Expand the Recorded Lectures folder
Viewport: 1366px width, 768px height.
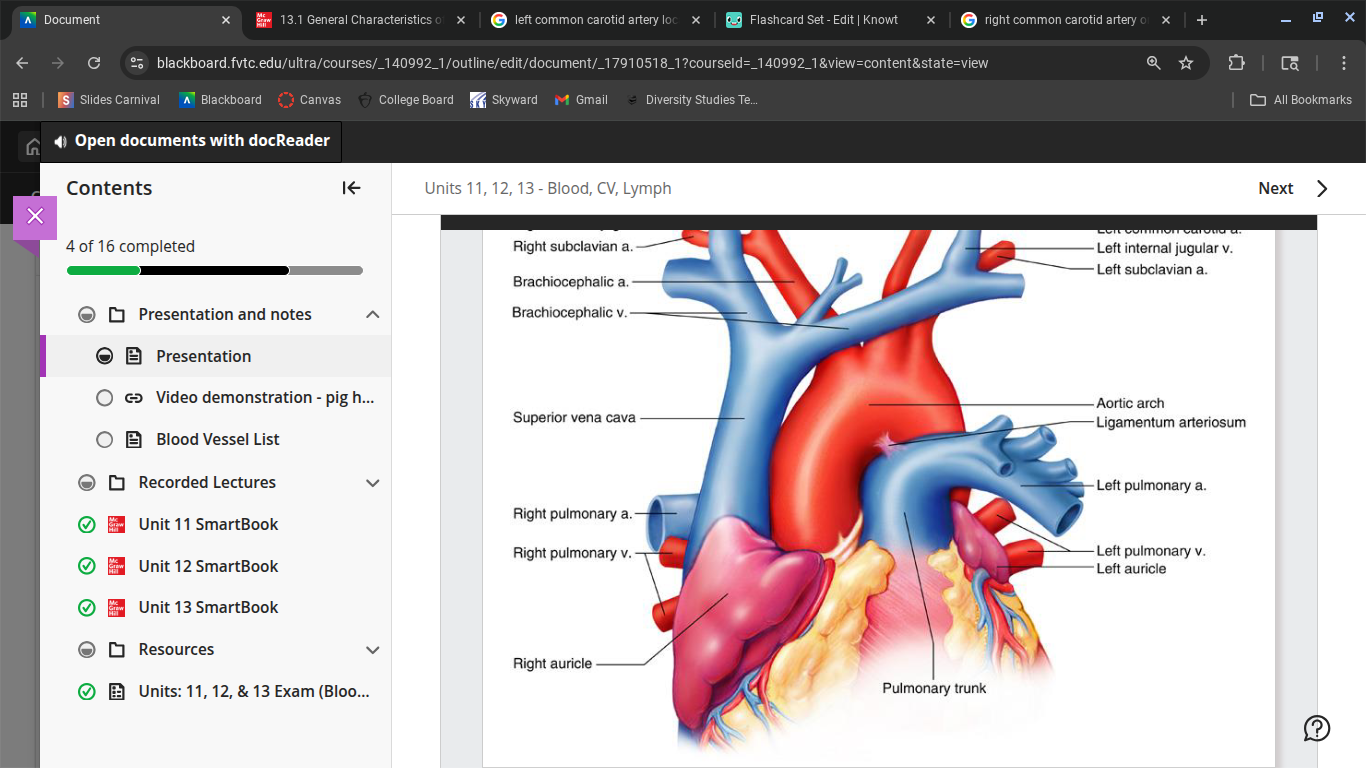point(373,483)
